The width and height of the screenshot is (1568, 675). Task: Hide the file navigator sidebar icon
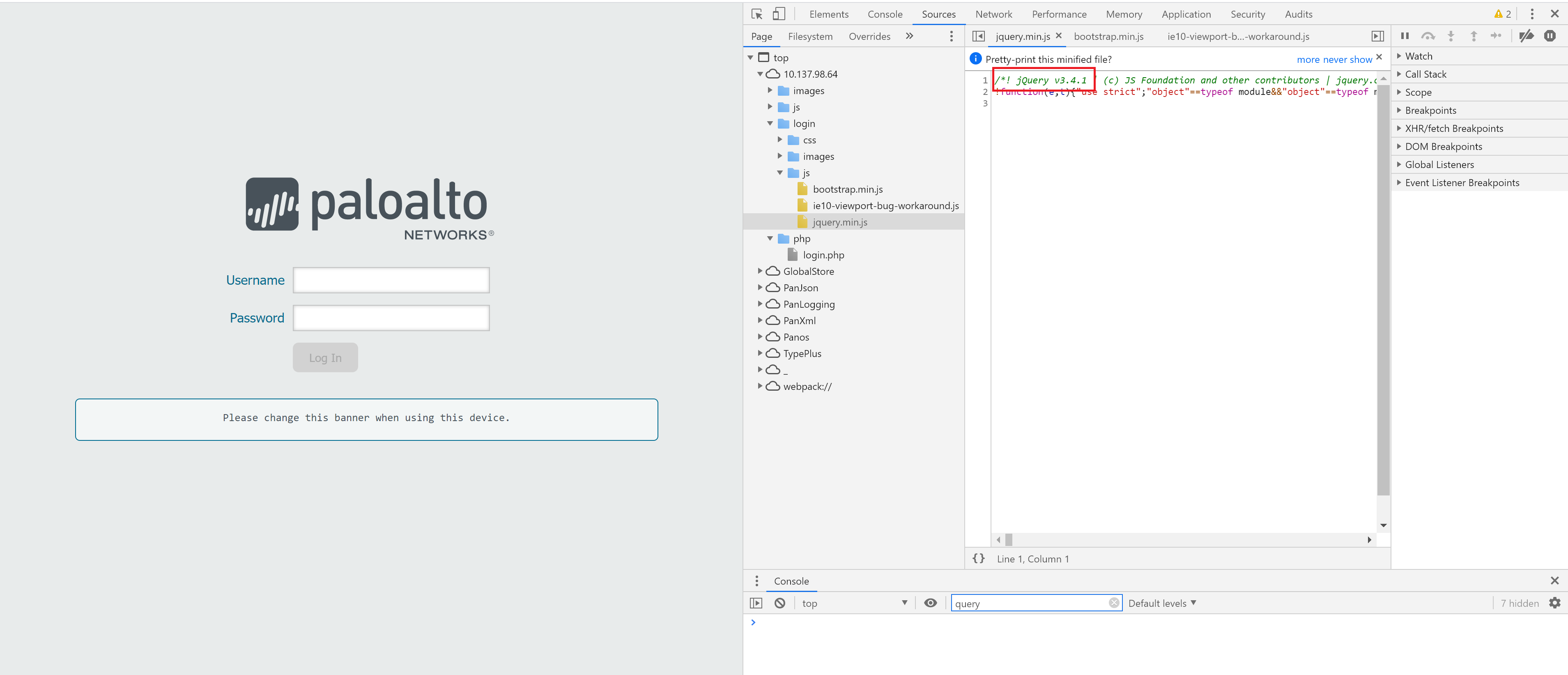pos(978,36)
